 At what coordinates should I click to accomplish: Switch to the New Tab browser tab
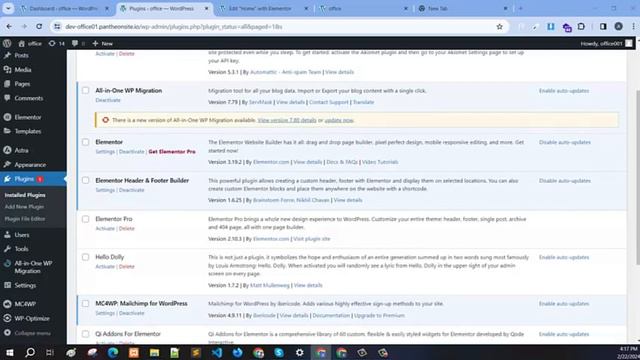tap(464, 9)
